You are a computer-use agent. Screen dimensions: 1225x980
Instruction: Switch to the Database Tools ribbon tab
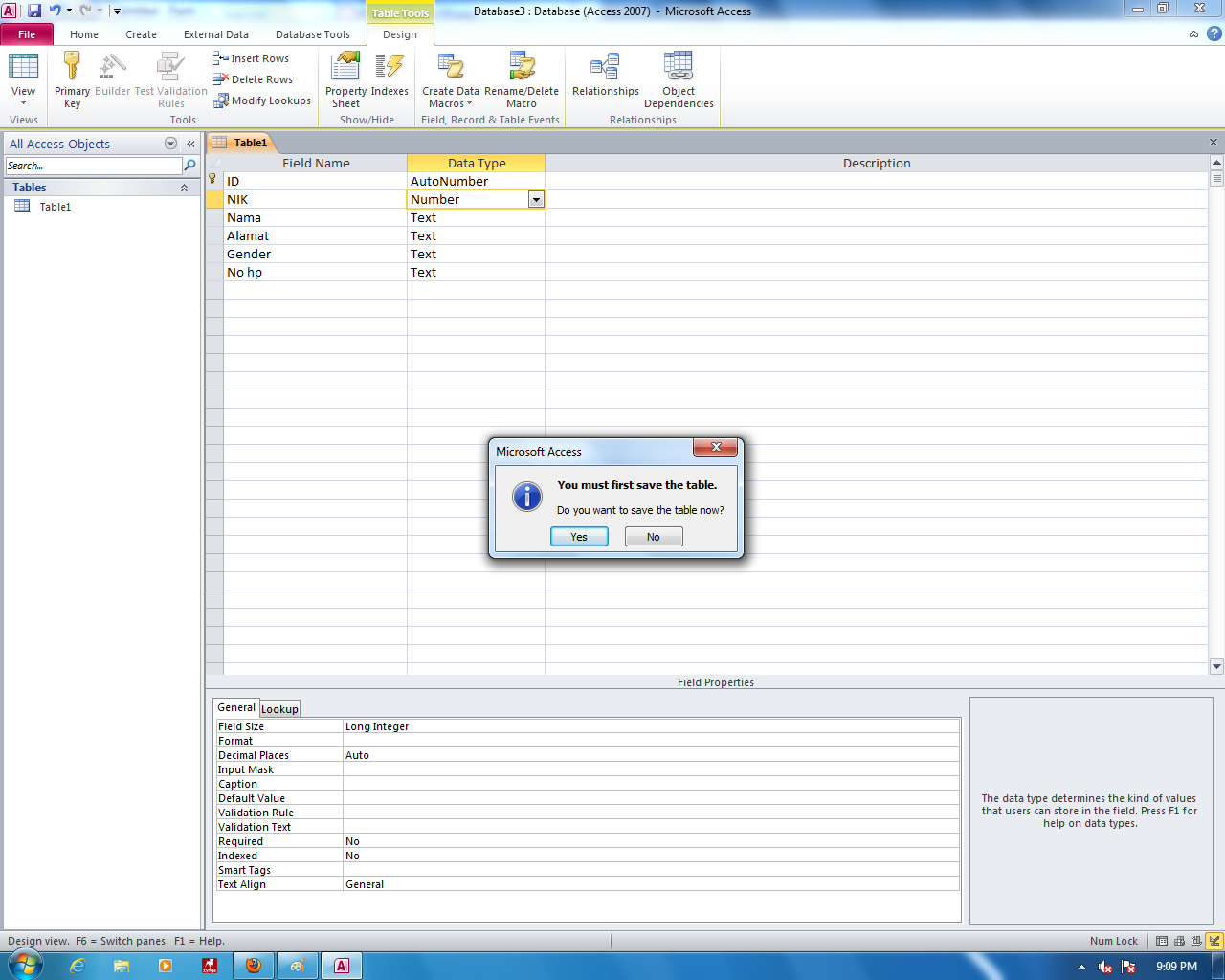313,34
